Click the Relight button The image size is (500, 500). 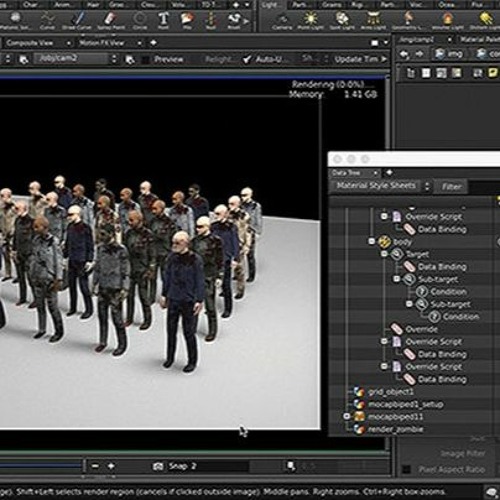tap(219, 59)
